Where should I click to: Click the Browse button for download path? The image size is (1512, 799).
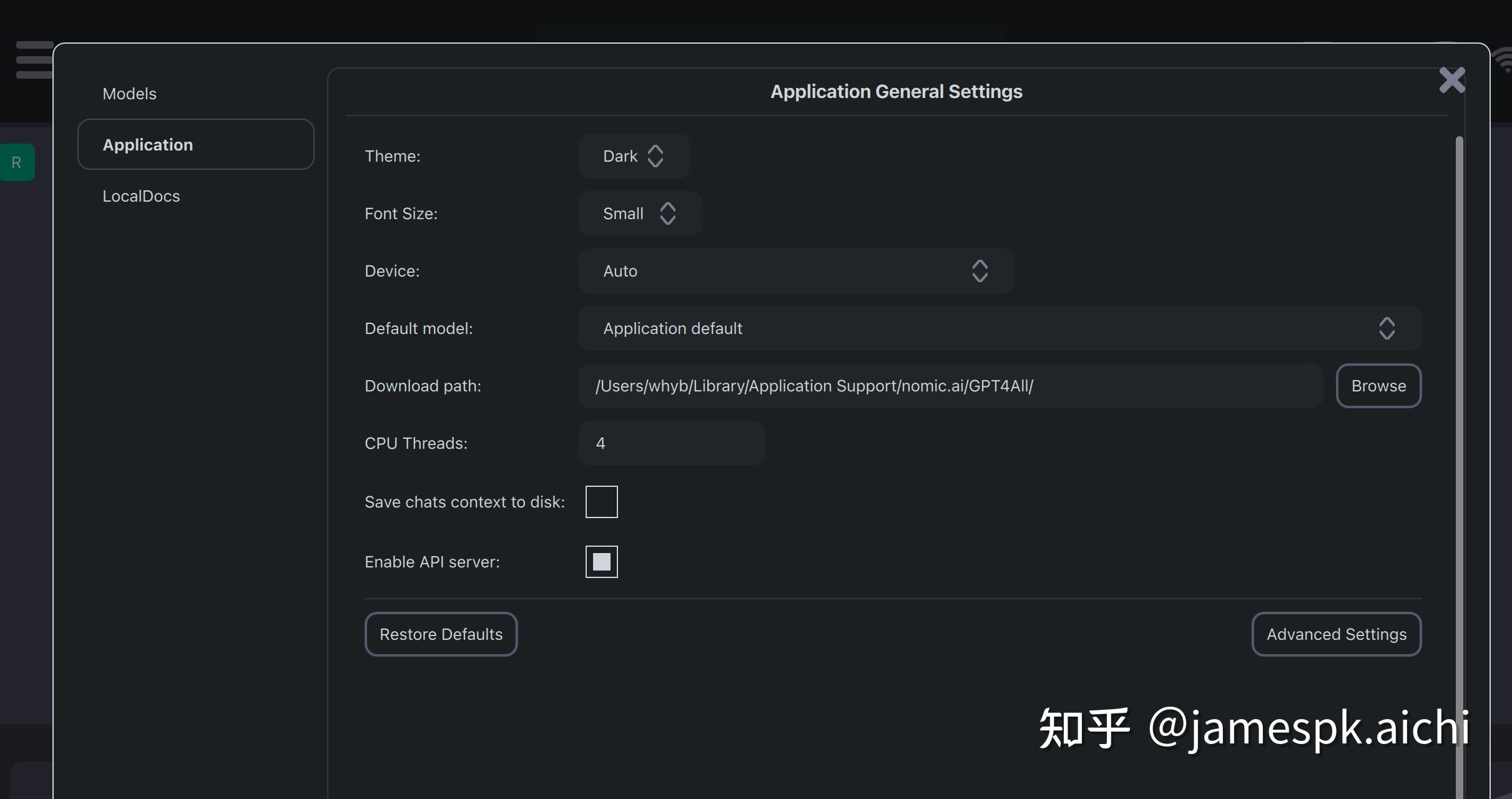[x=1378, y=386]
